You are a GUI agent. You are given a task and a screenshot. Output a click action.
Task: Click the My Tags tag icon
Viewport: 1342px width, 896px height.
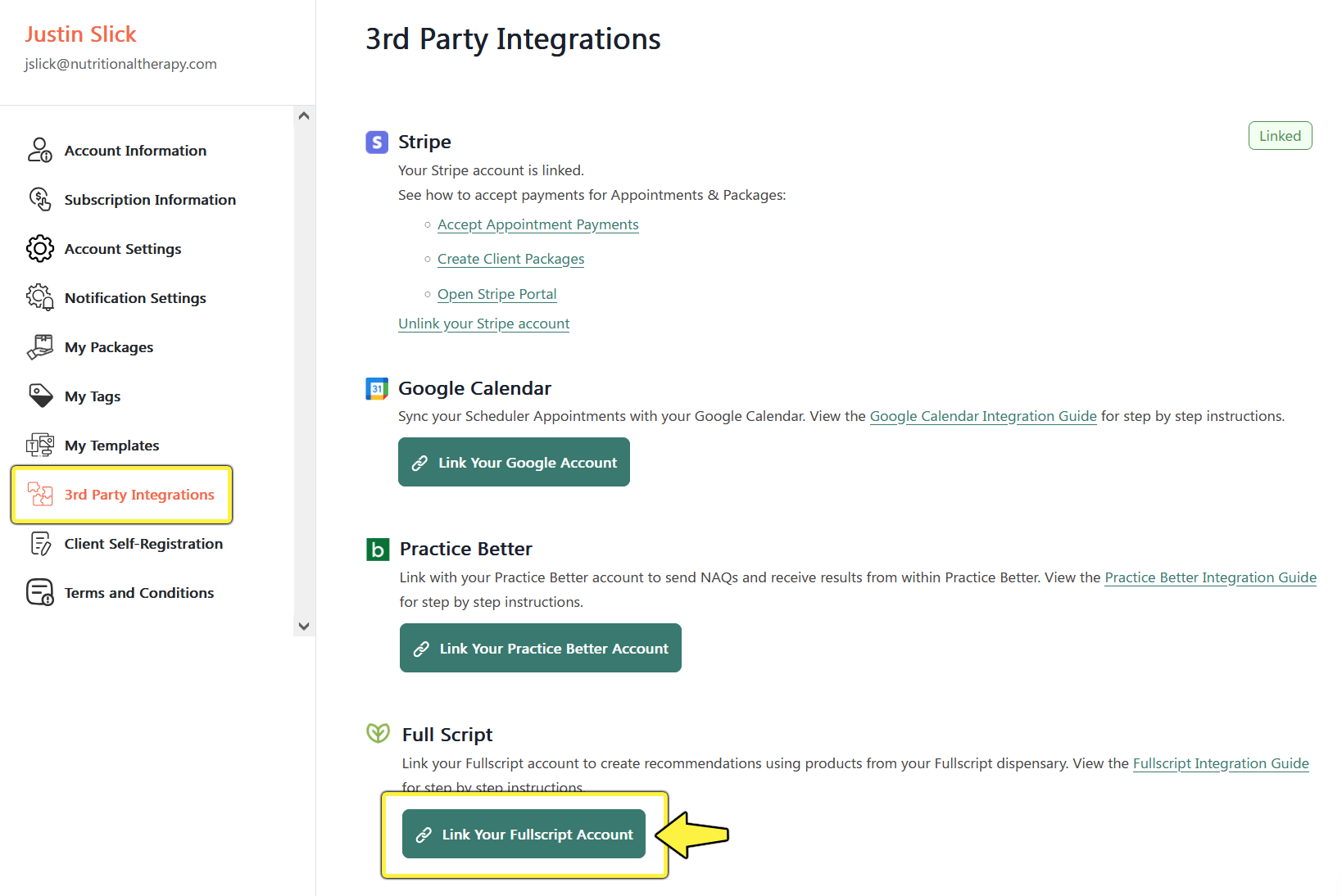coord(40,396)
